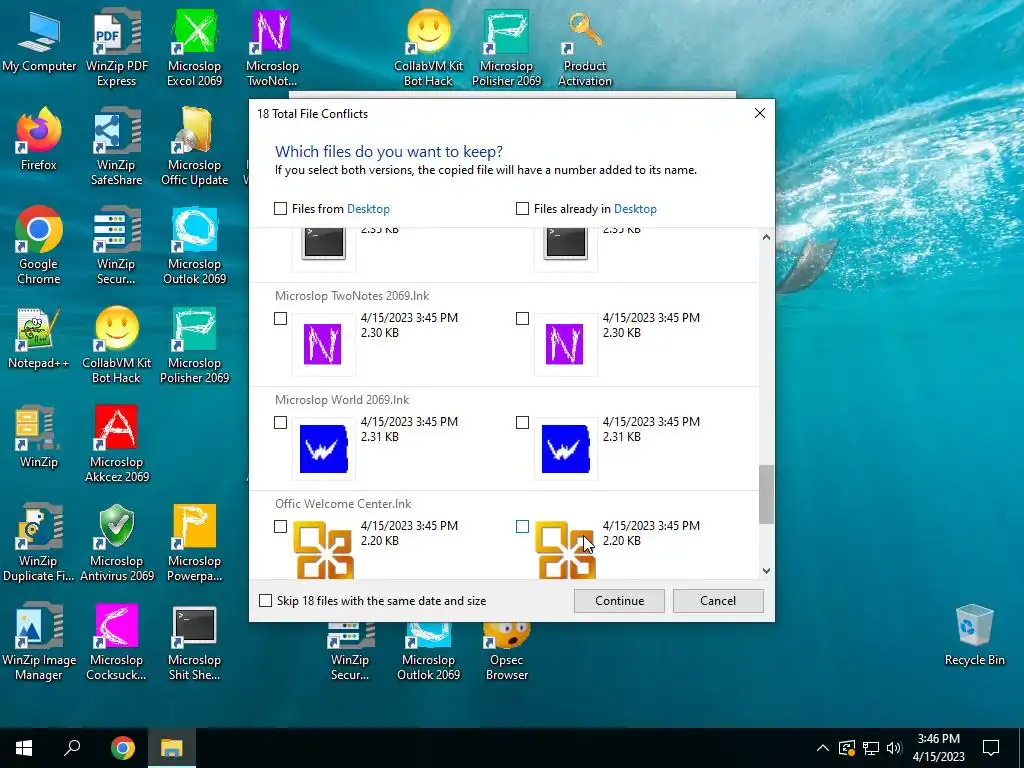Enable Skip 18 files with same date checkbox
1024x768 pixels.
coord(265,601)
